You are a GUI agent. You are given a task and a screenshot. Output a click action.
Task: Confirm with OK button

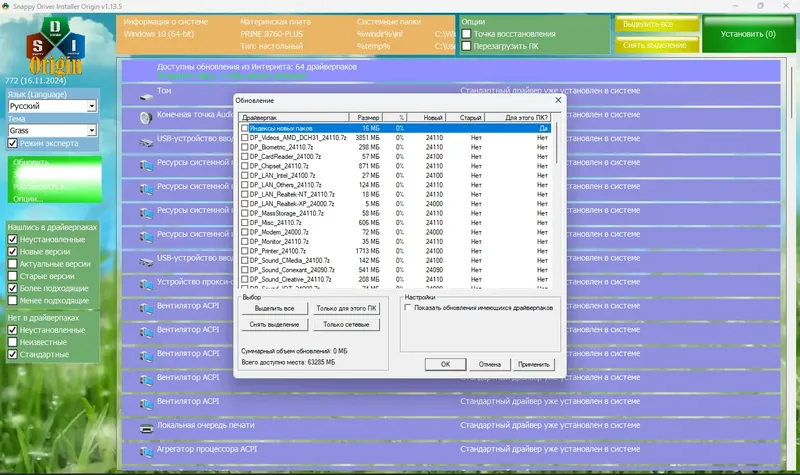[445, 364]
